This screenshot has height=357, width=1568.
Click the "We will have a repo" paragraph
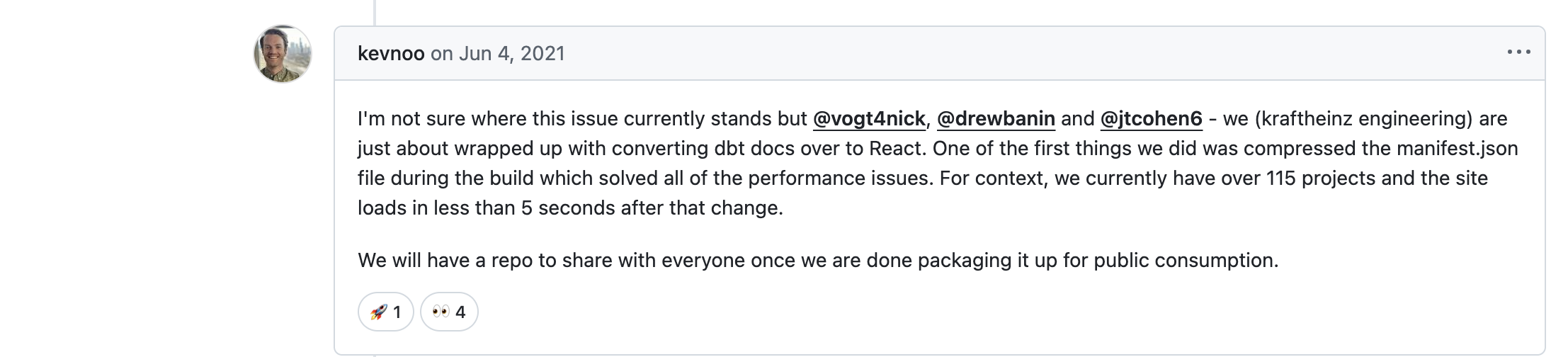click(817, 261)
